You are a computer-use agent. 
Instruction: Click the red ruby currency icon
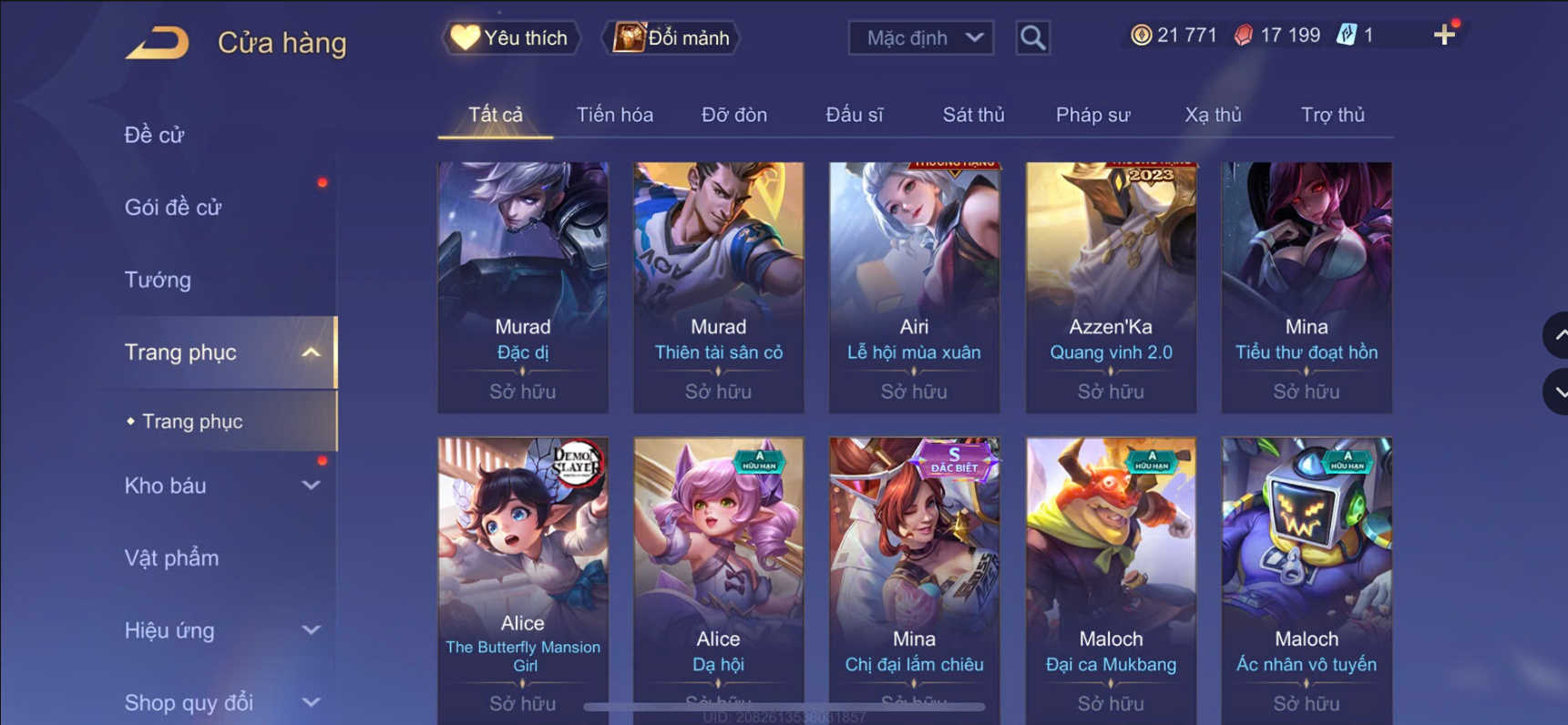[1244, 35]
